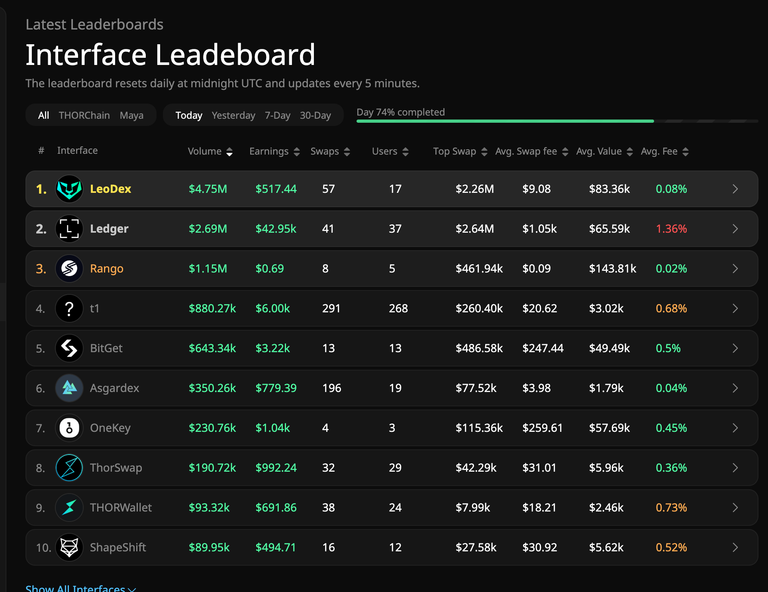Image resolution: width=768 pixels, height=592 pixels.
Task: Click the ThorSwap logo icon
Action: pyautogui.click(x=69, y=468)
